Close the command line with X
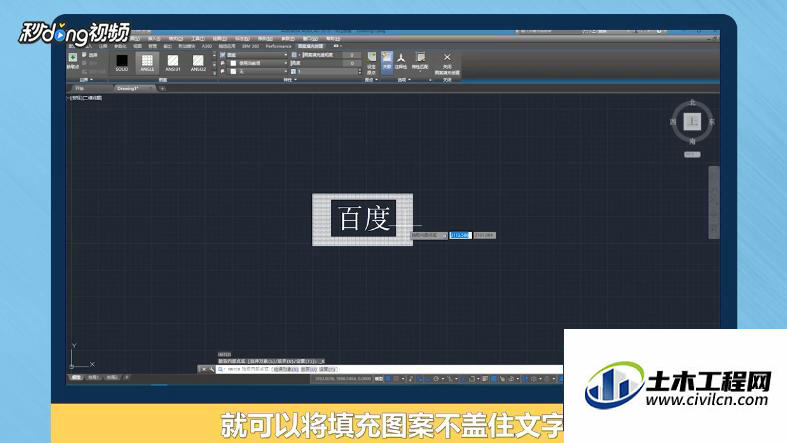This screenshot has width=787, height=443. (x=203, y=369)
